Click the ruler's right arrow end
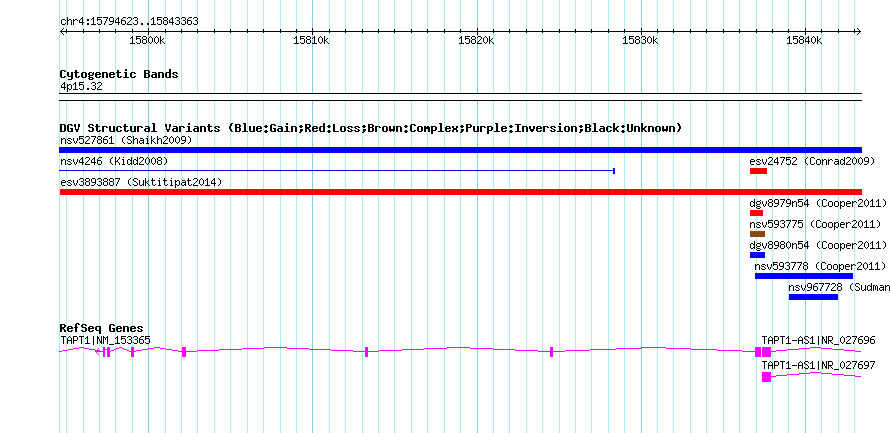 tap(858, 31)
